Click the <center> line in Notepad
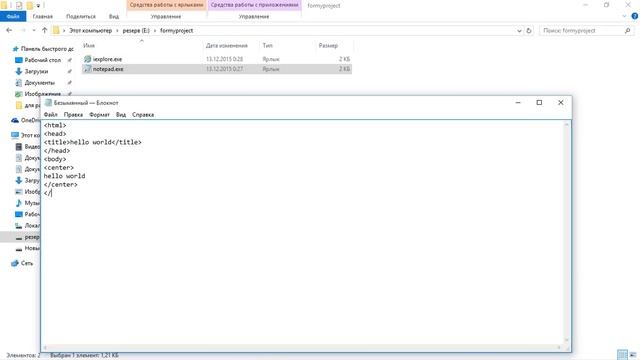 tap(59, 167)
